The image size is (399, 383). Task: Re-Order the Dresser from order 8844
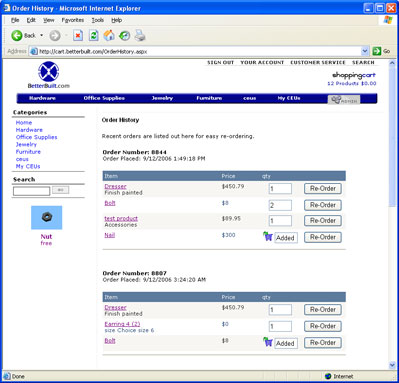pos(323,189)
